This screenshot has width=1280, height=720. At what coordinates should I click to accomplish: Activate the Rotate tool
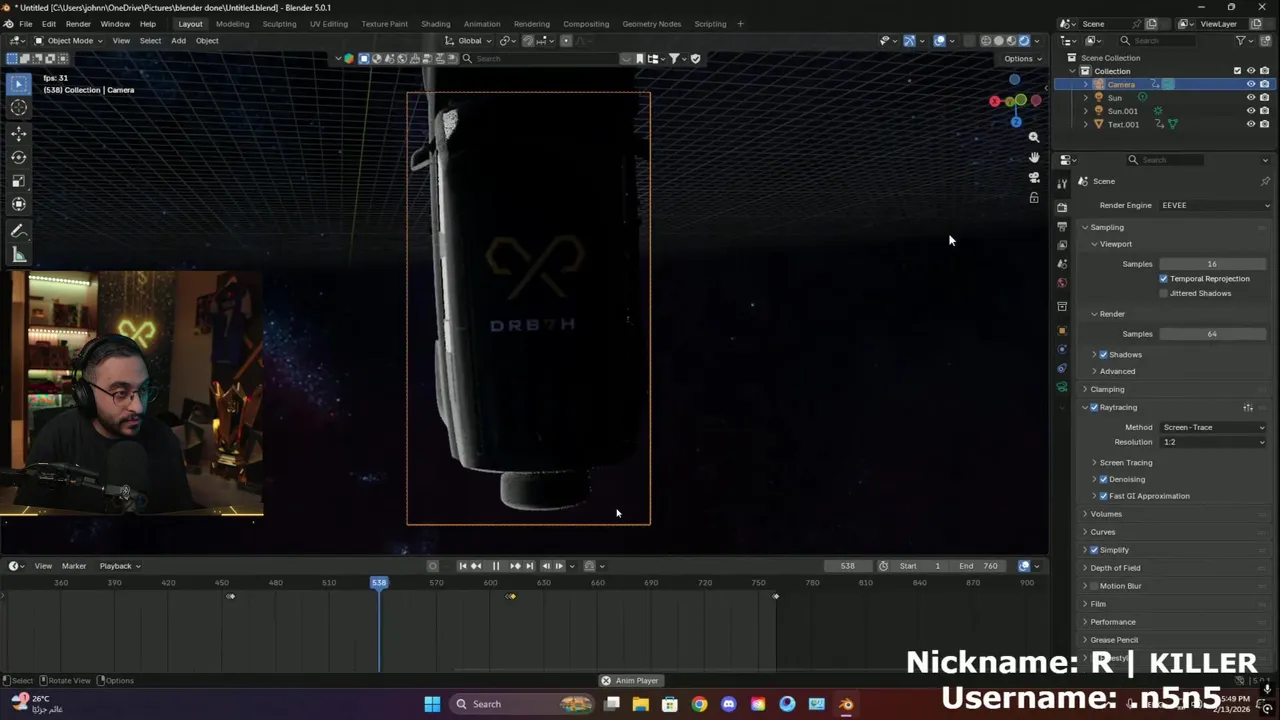click(x=19, y=157)
